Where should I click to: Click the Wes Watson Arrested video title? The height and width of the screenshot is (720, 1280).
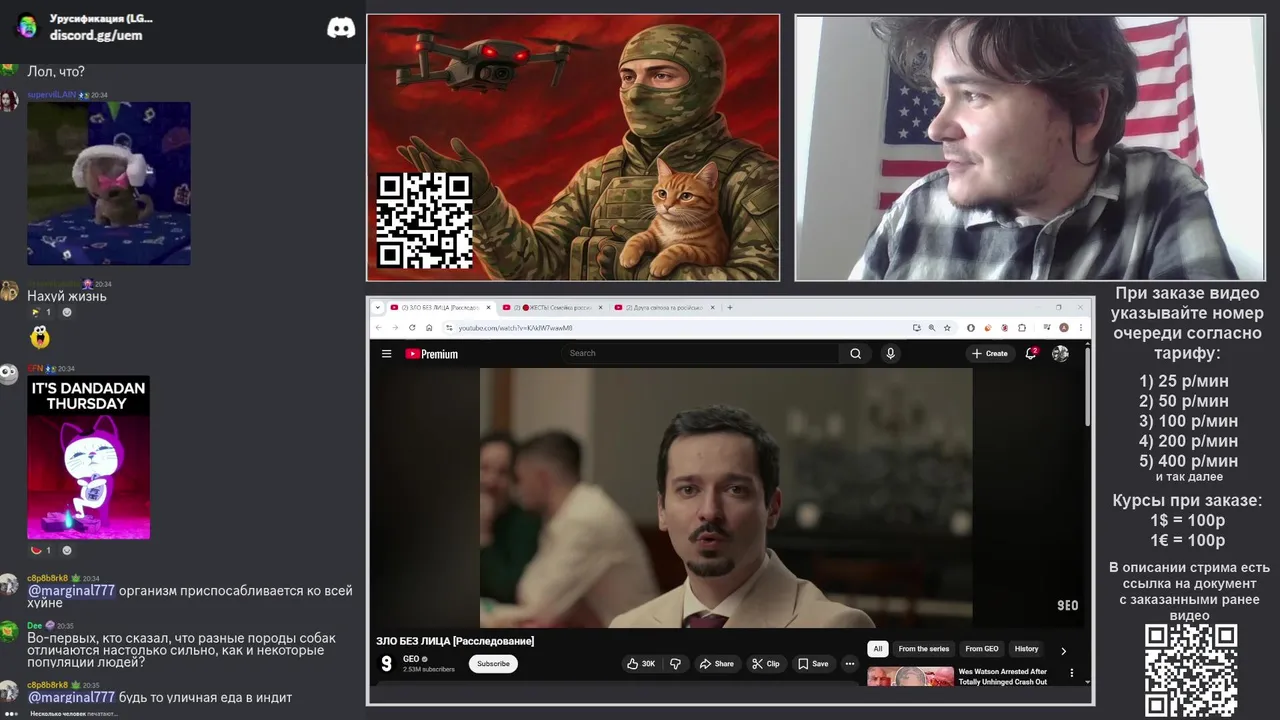click(x=1003, y=676)
